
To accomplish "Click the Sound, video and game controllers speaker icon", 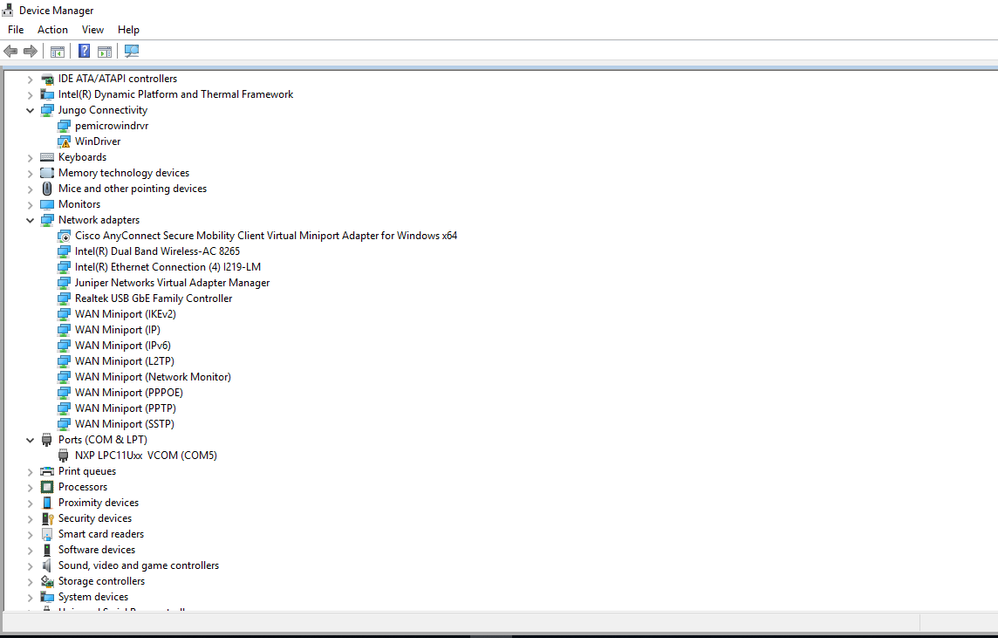I will coord(47,565).
